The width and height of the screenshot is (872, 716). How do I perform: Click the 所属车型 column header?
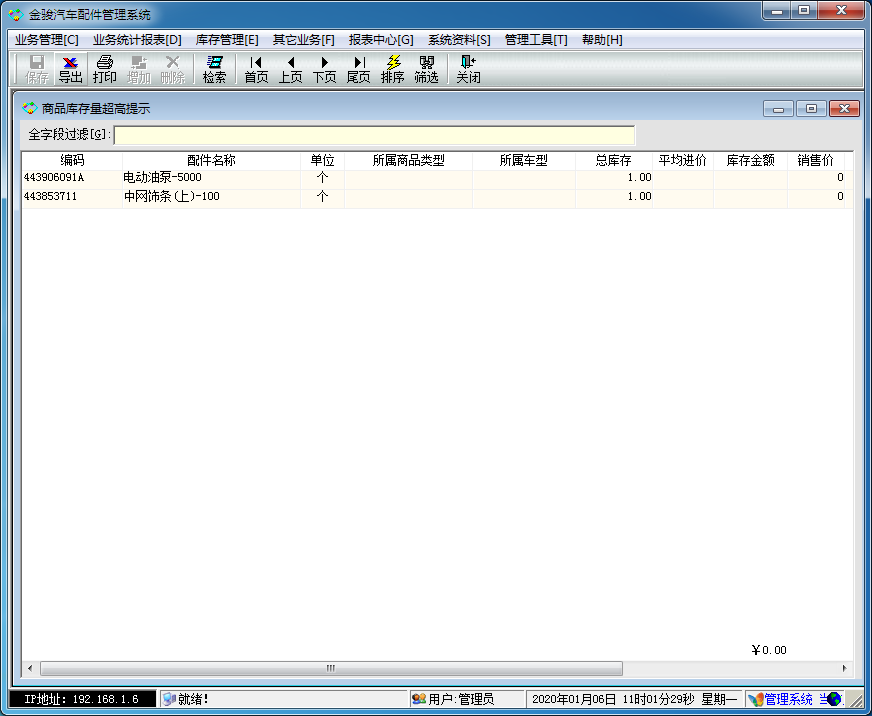click(524, 161)
